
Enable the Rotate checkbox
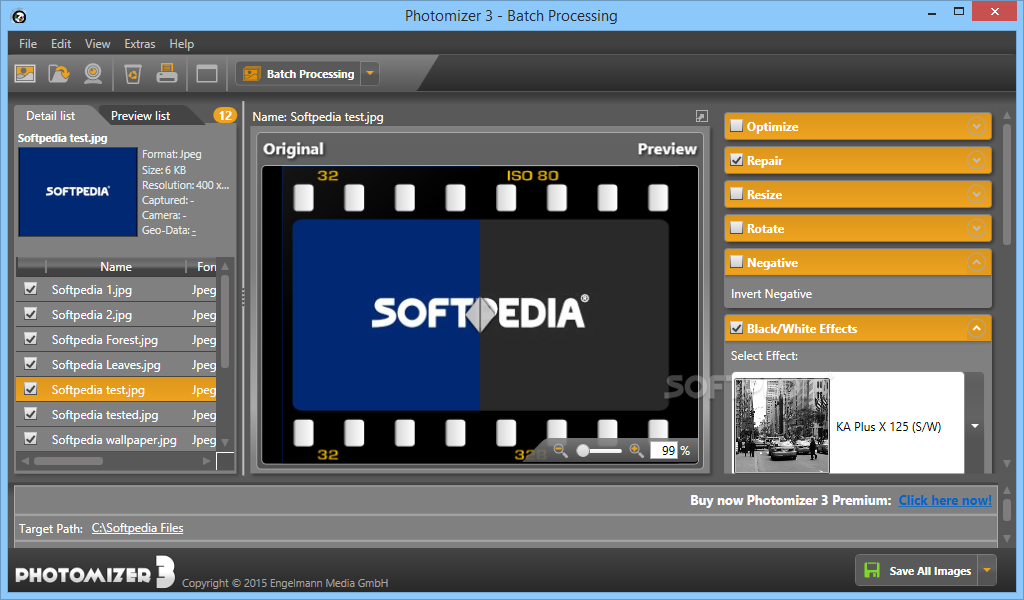click(737, 228)
